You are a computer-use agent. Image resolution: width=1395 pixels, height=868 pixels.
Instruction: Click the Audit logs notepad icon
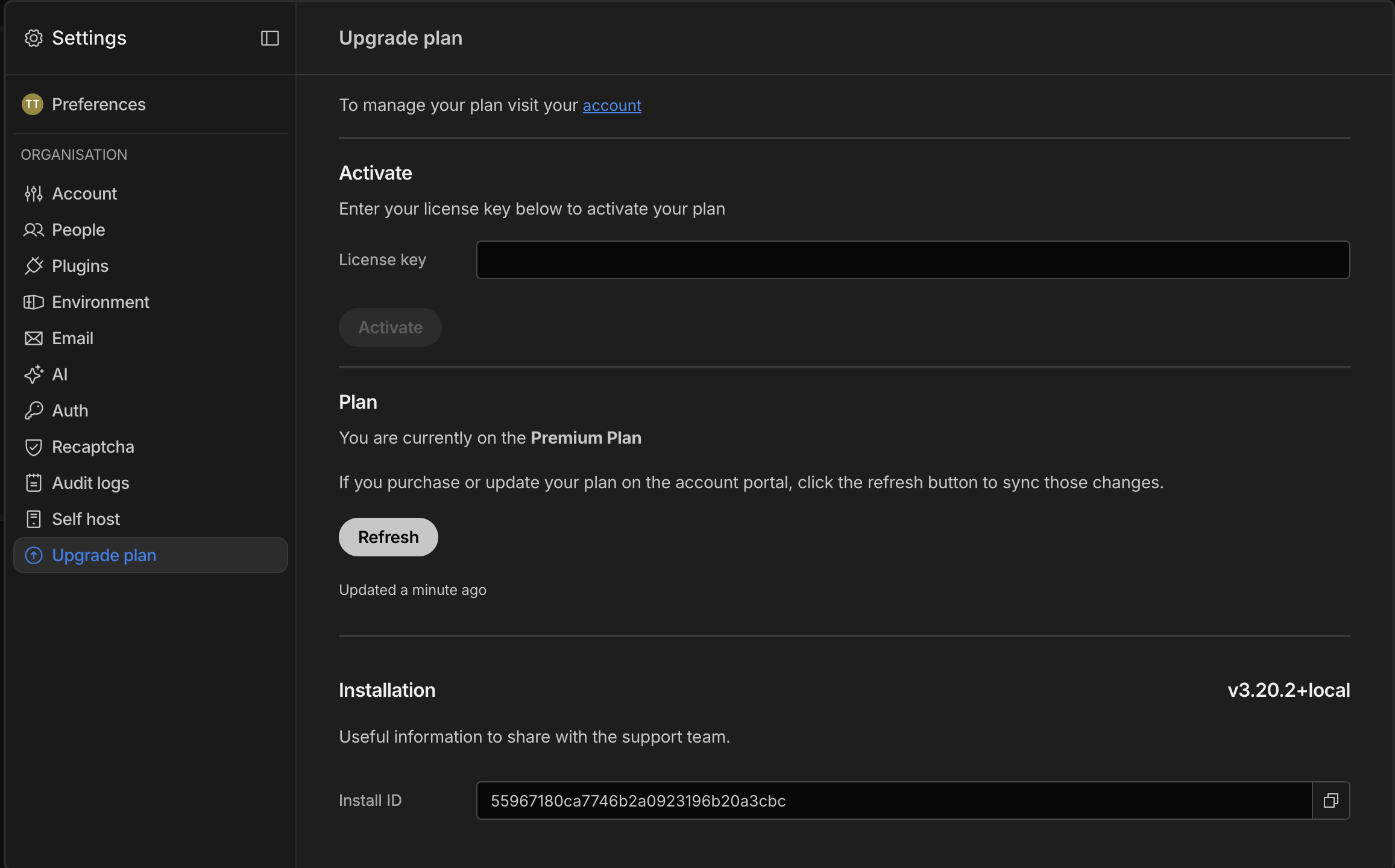34,483
